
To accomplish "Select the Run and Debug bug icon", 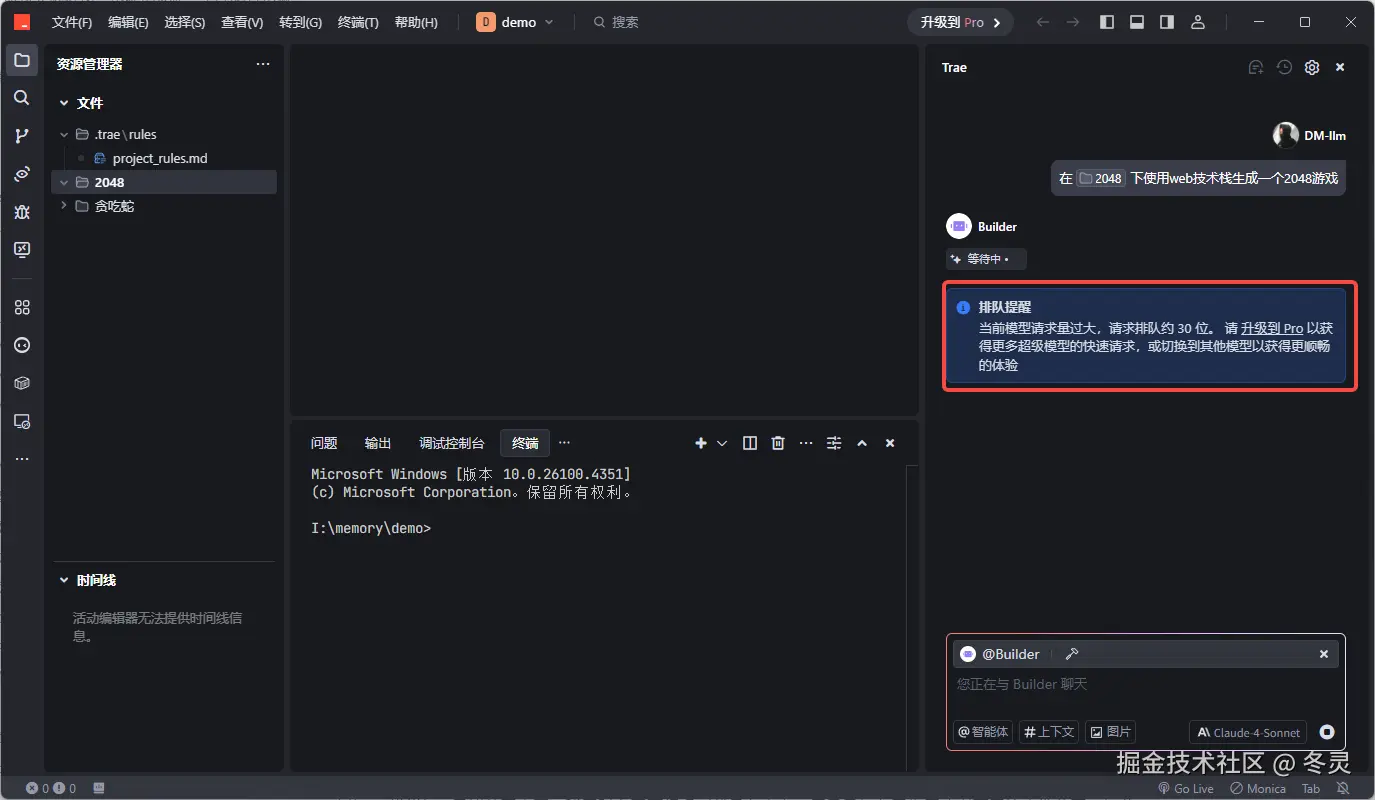I will pyautogui.click(x=21, y=212).
